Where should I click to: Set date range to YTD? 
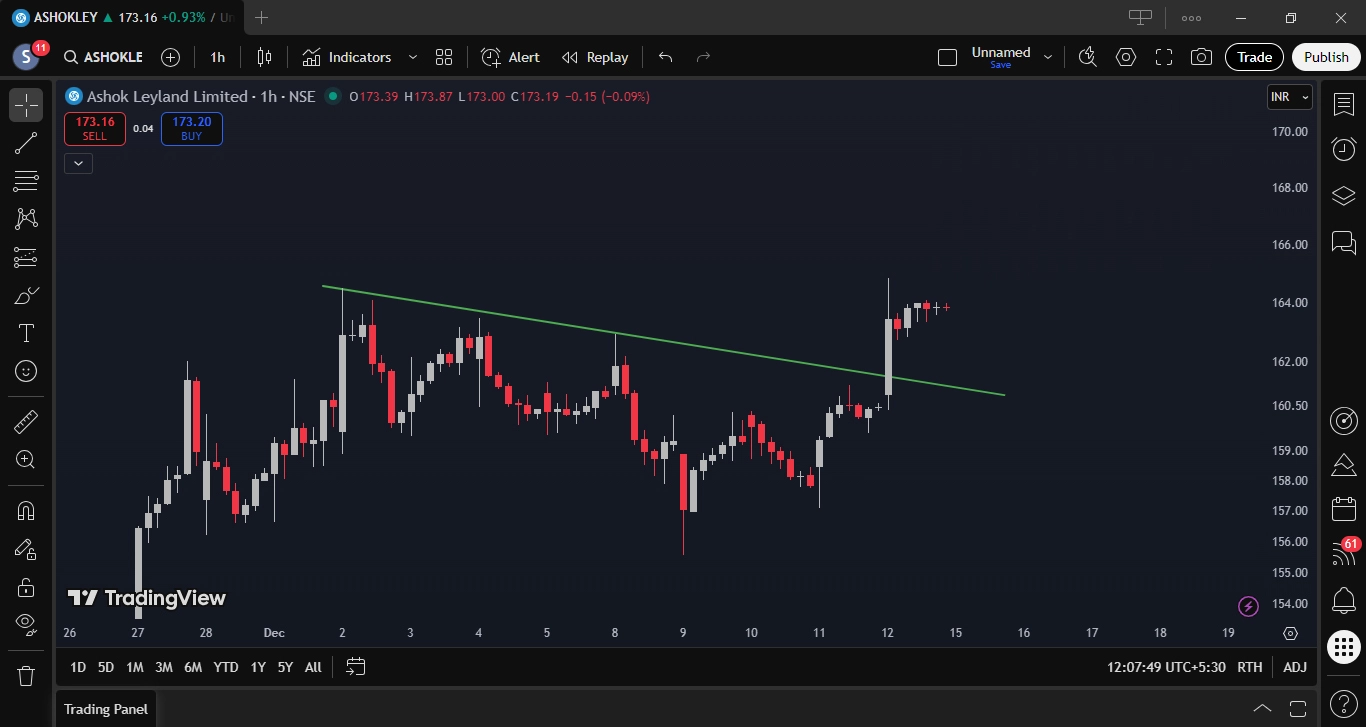click(x=226, y=667)
